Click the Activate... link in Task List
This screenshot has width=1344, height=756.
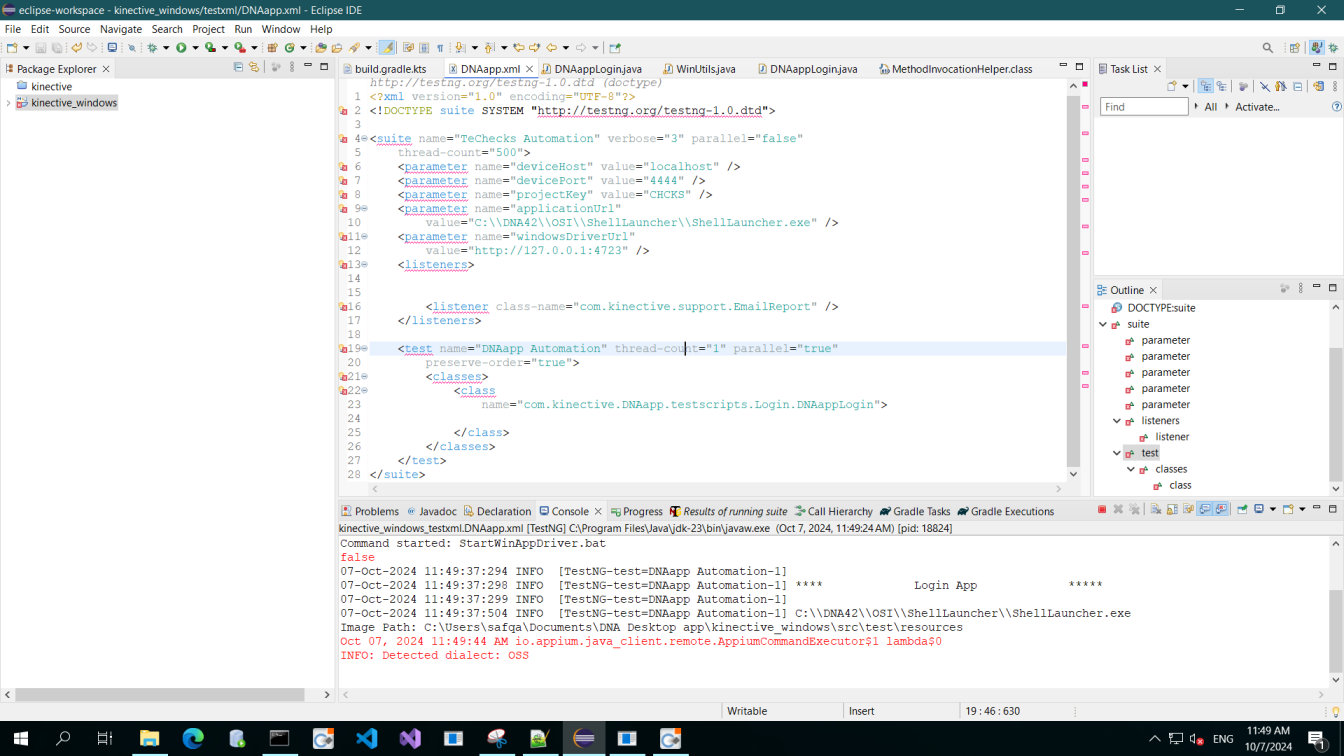click(x=1257, y=107)
